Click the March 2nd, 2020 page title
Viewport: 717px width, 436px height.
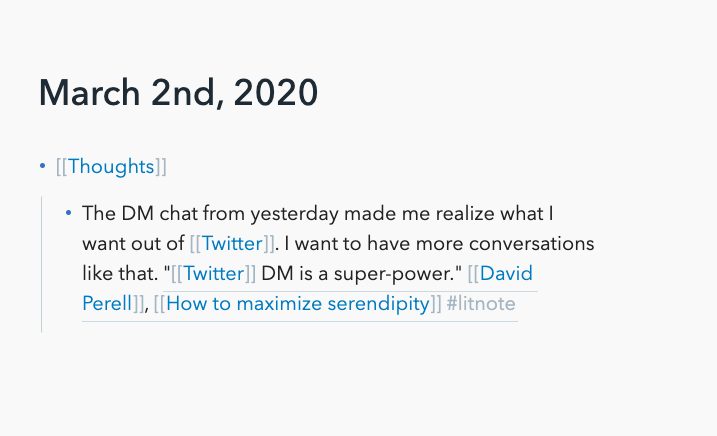pyautogui.click(x=178, y=94)
